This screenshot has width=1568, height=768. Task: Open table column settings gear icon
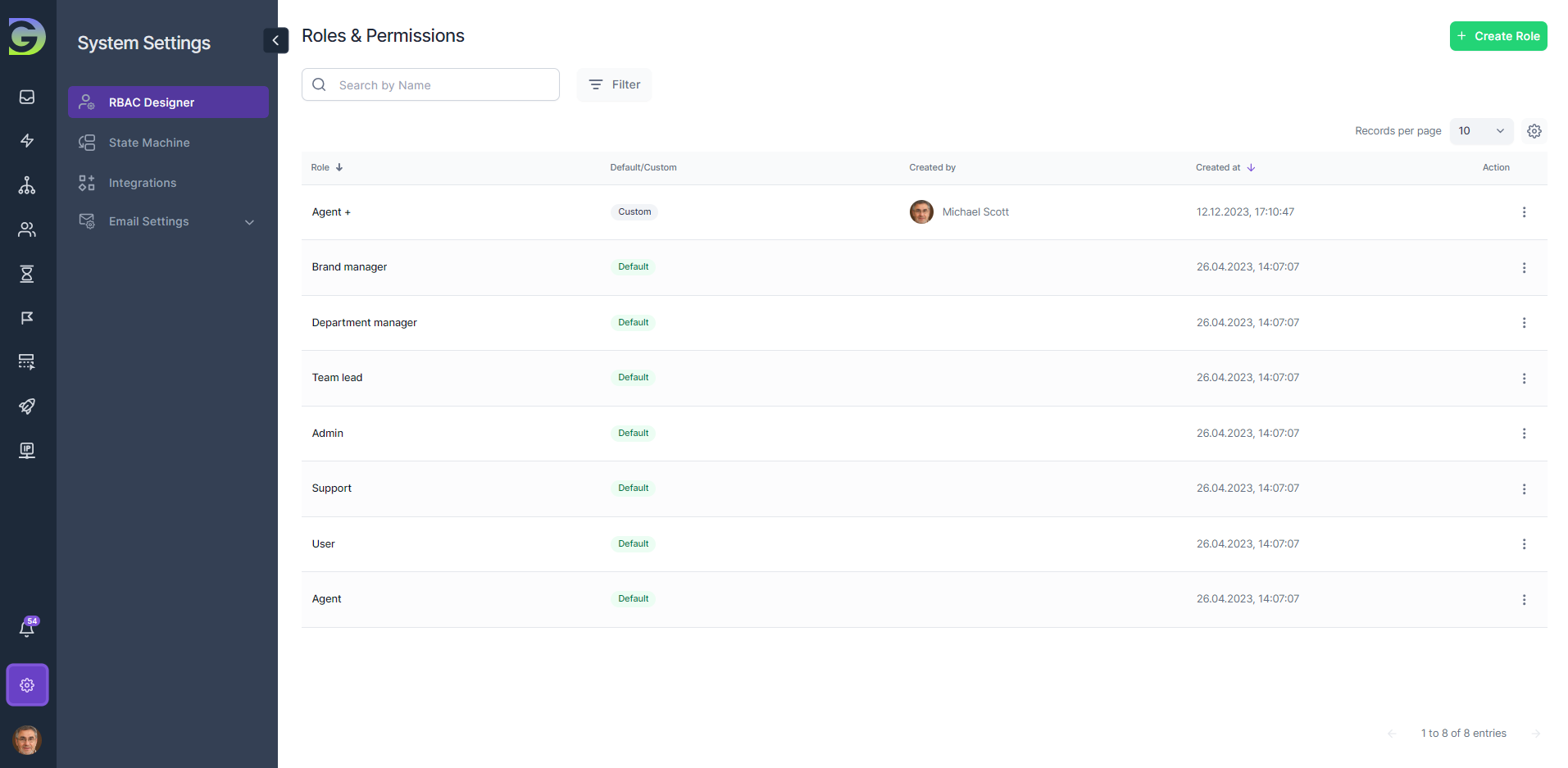pyautogui.click(x=1534, y=131)
